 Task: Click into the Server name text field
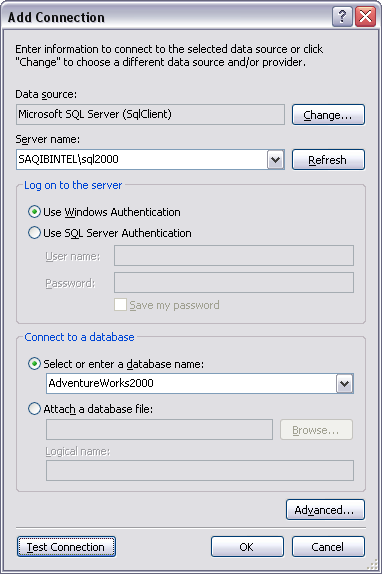(x=142, y=160)
